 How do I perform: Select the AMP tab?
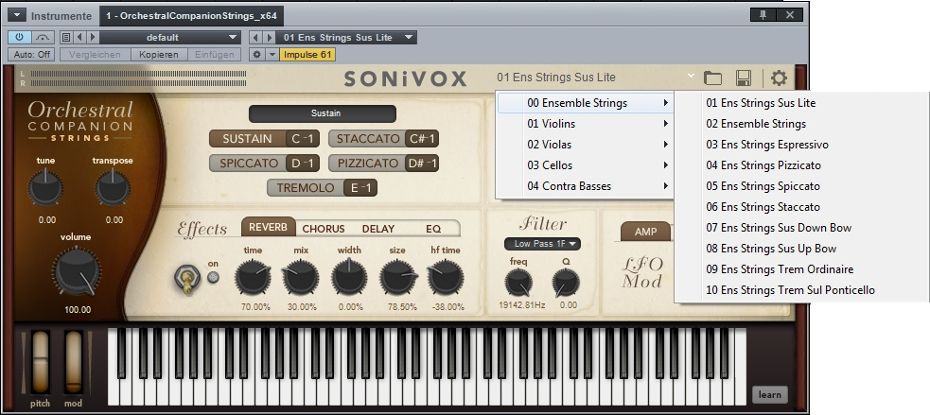[646, 232]
